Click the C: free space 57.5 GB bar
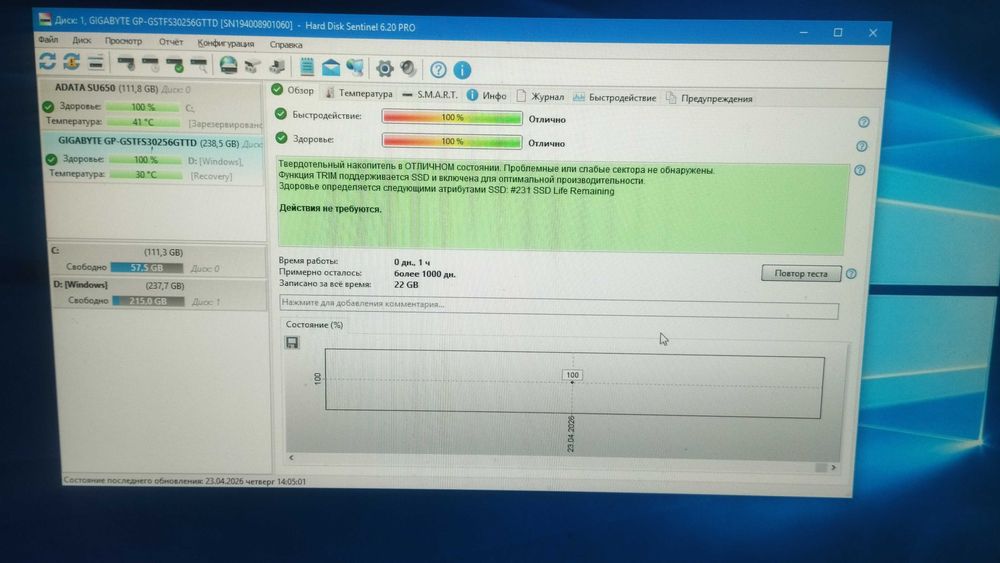 click(x=147, y=268)
